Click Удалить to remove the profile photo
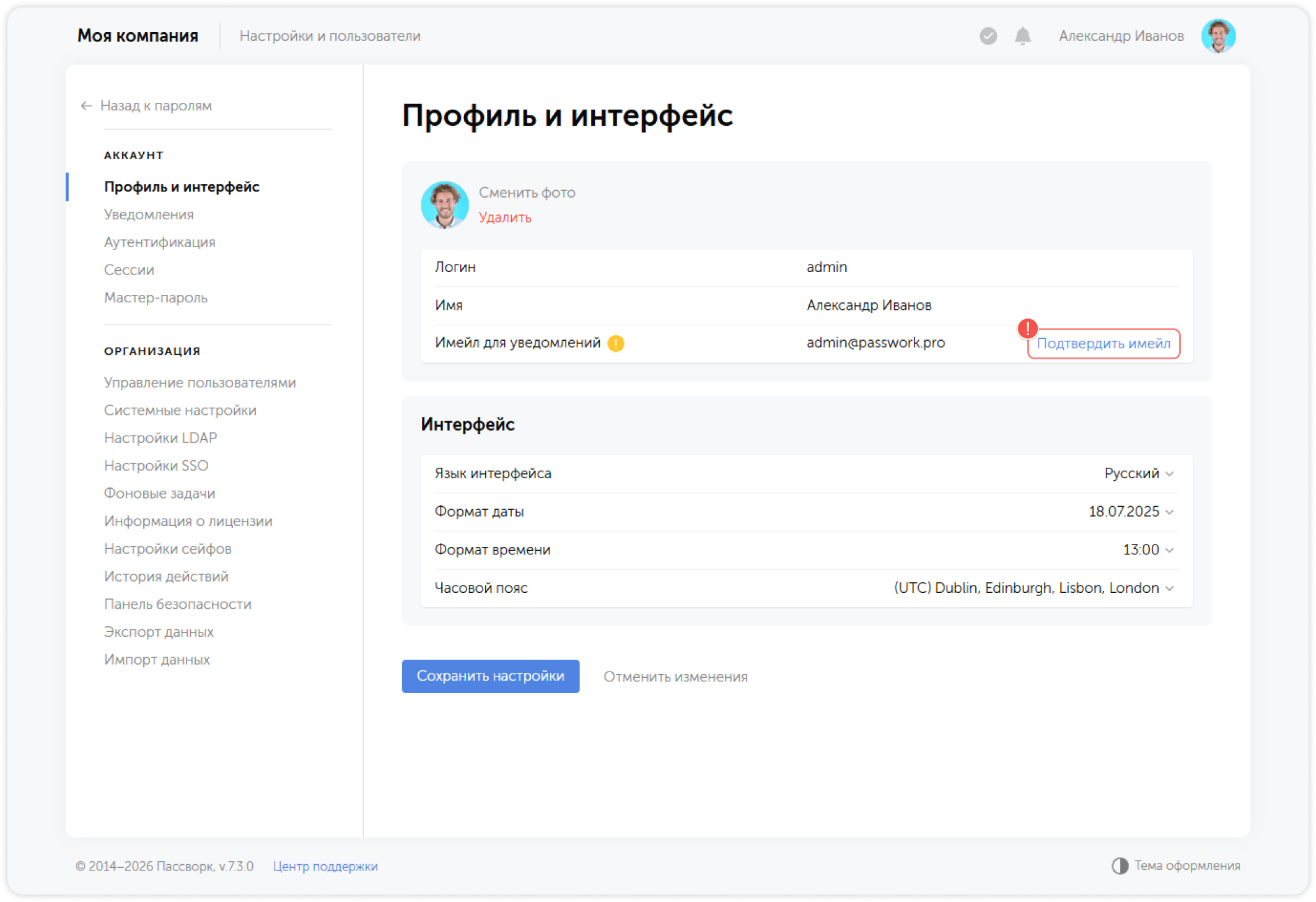 coord(504,218)
